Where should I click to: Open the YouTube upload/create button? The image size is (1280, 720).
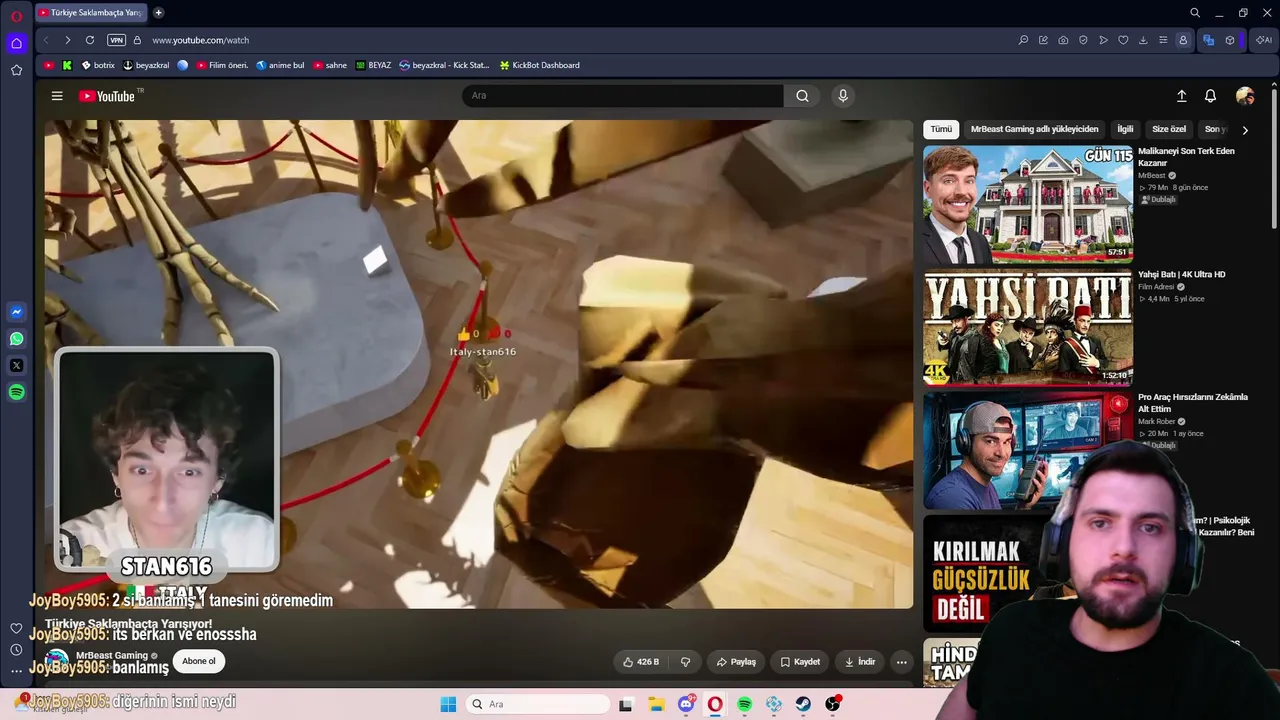[x=1181, y=96]
